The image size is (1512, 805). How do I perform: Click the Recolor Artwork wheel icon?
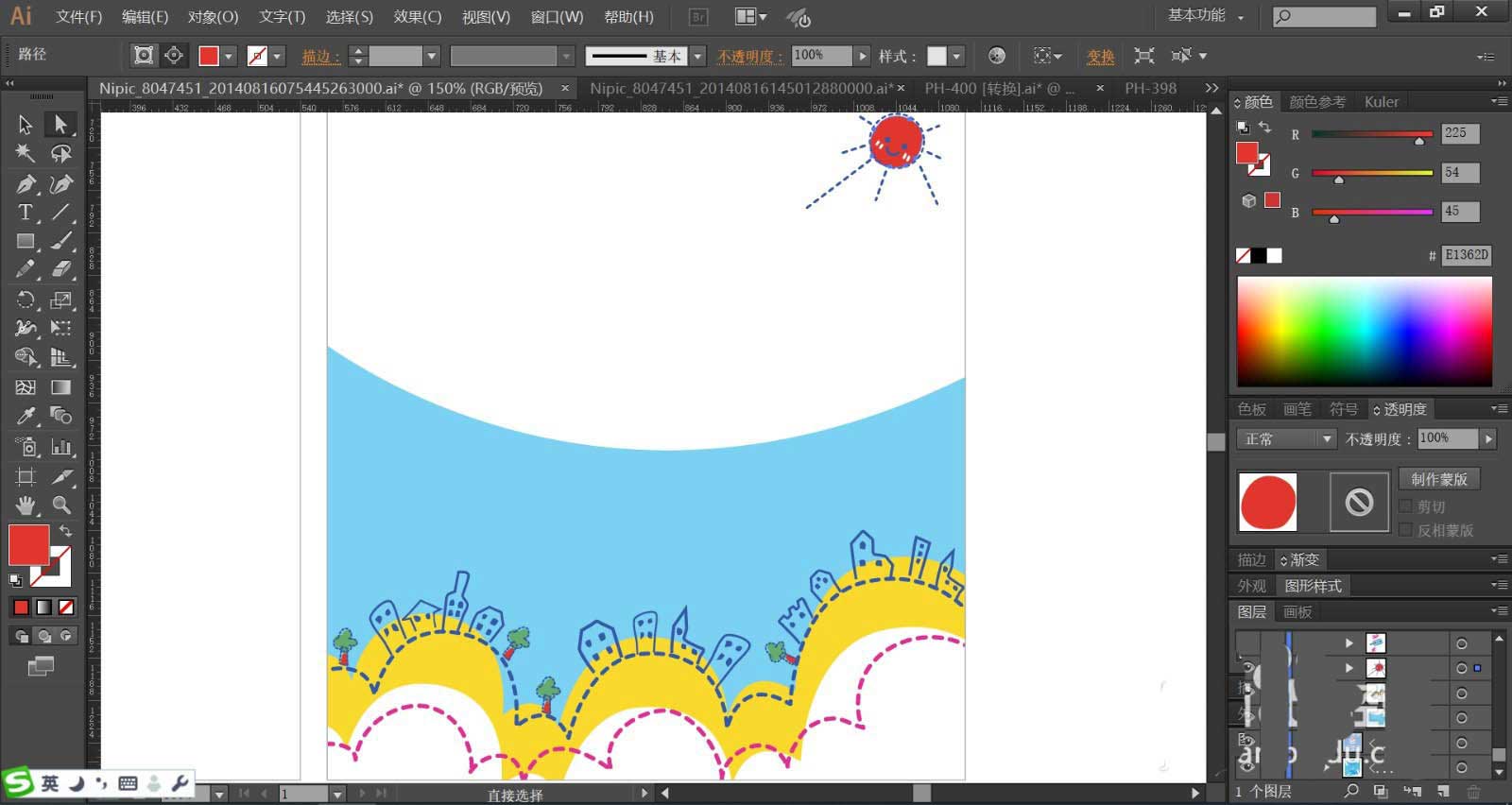[x=997, y=56]
